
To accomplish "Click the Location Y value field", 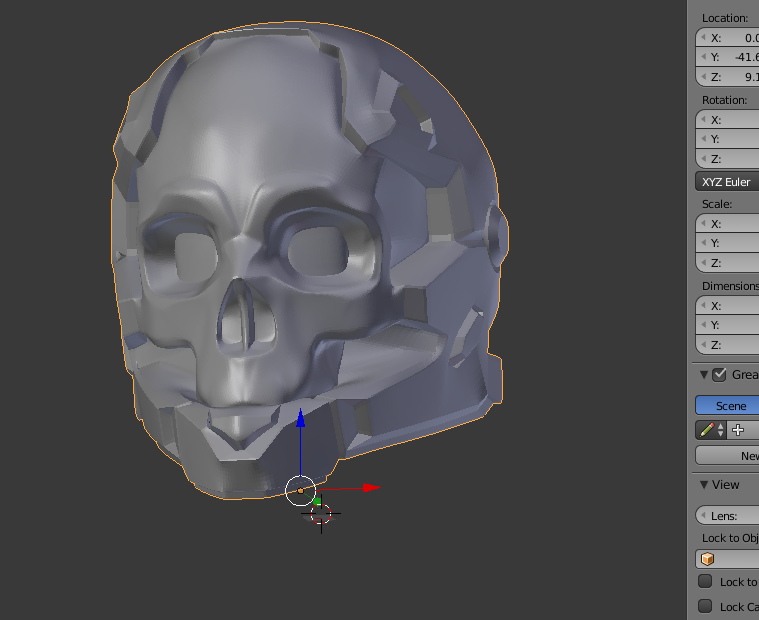I will click(727, 57).
